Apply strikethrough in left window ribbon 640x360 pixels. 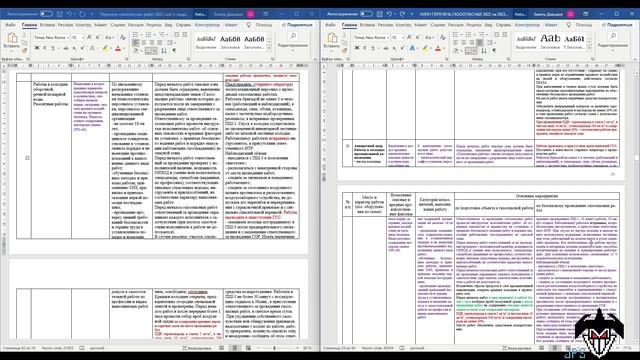pyautogui.click(x=65, y=48)
